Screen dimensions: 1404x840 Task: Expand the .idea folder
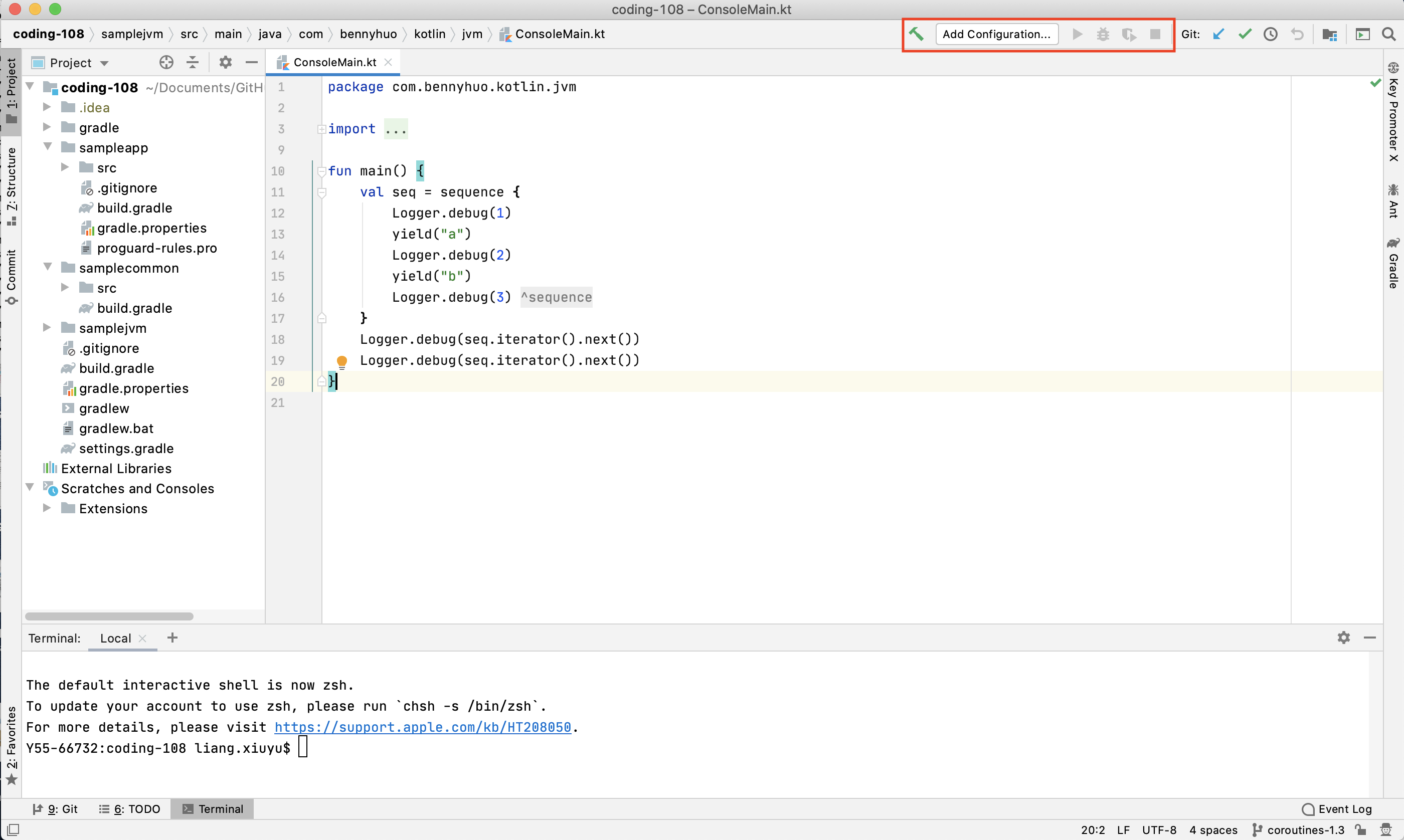(48, 107)
